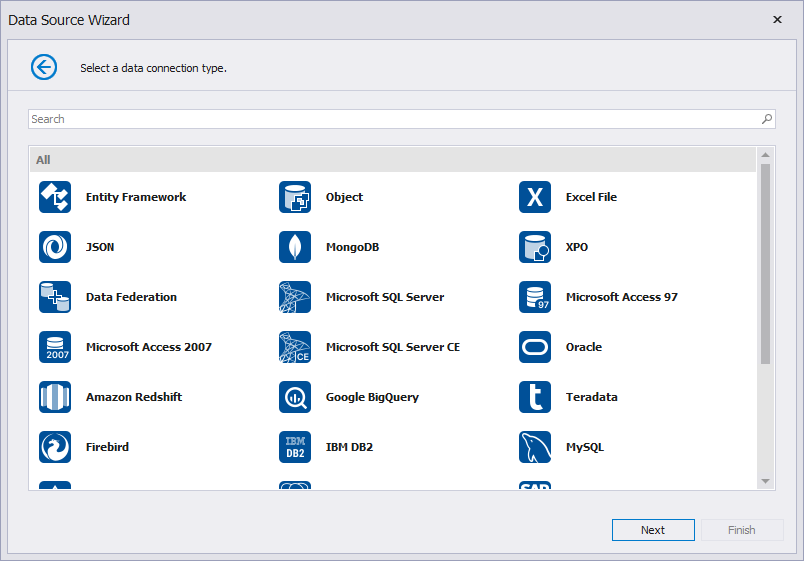The height and width of the screenshot is (561, 804).
Task: Choose the MongoDB leaf icon
Action: (x=295, y=247)
